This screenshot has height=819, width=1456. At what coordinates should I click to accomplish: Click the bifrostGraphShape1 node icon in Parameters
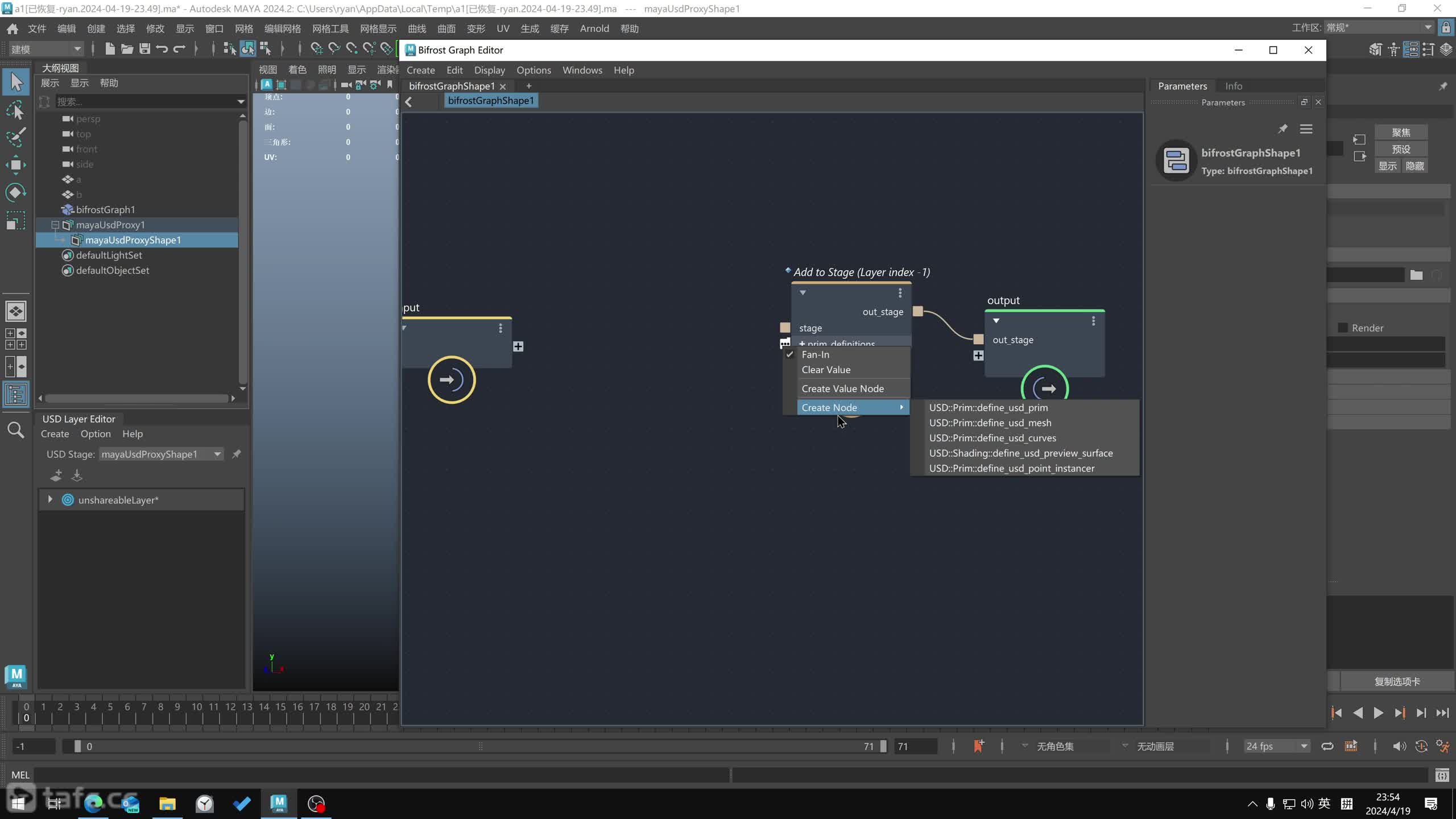[1176, 160]
